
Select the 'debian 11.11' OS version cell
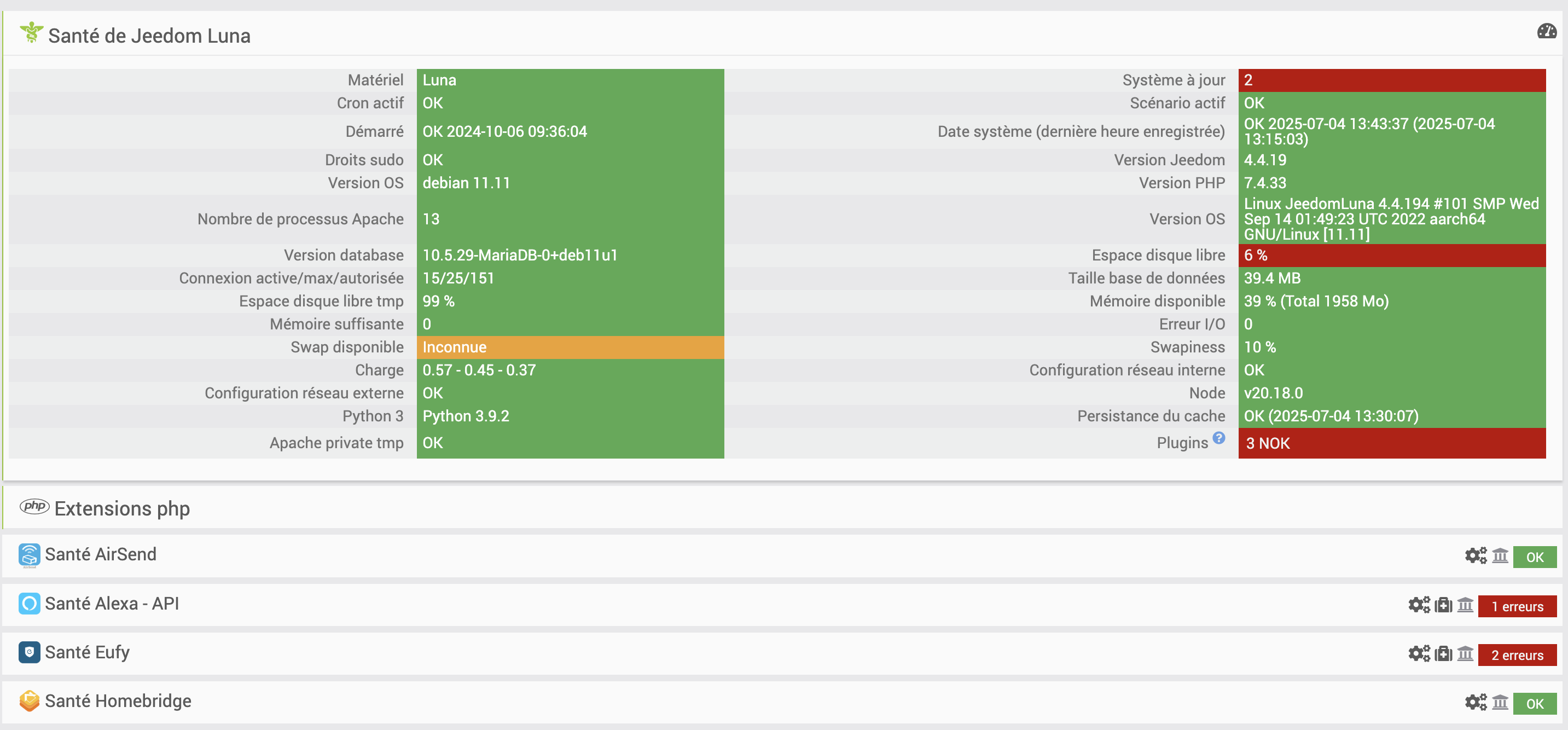coord(570,183)
